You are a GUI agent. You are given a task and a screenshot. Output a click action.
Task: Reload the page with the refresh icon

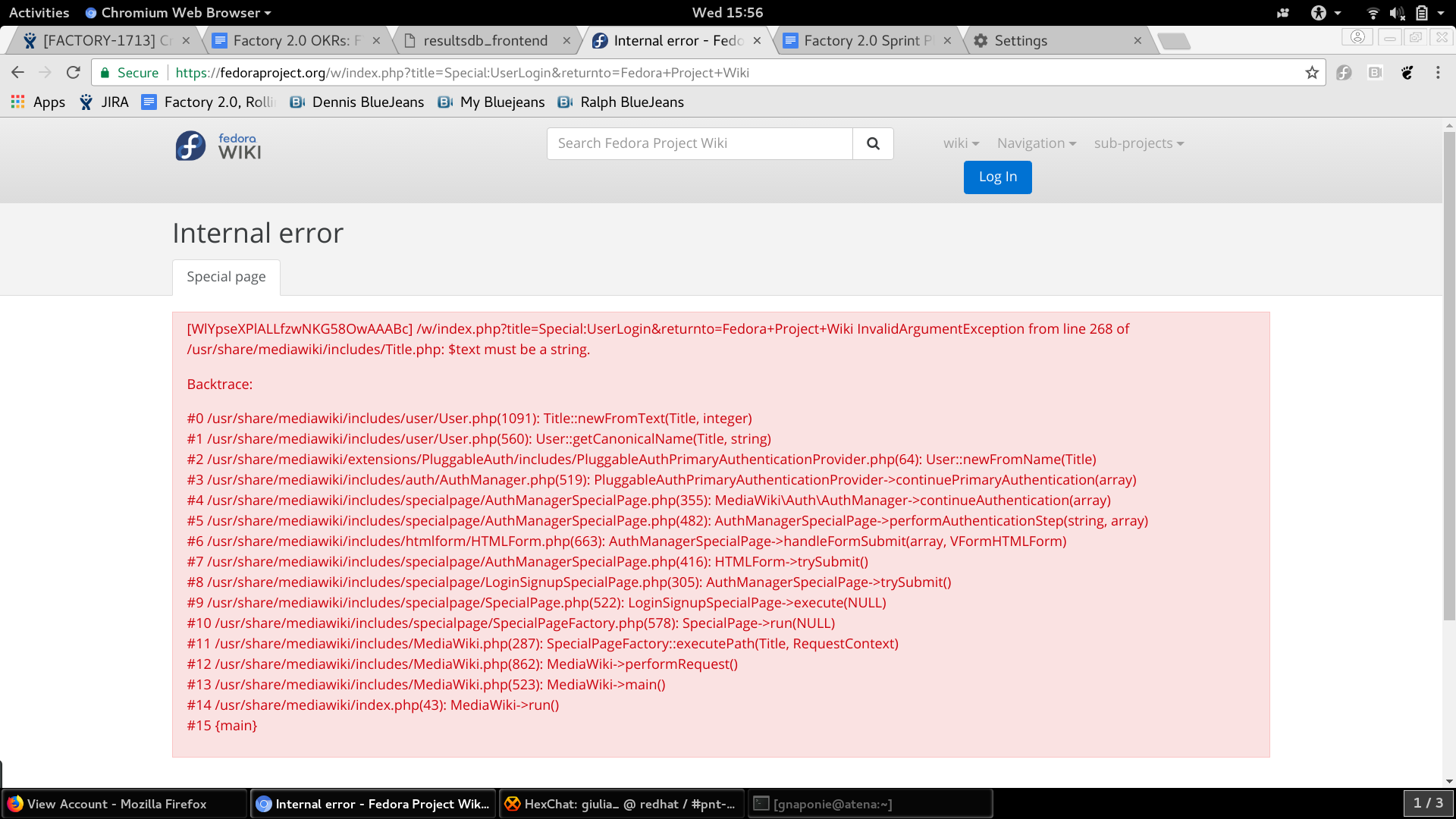coord(74,73)
